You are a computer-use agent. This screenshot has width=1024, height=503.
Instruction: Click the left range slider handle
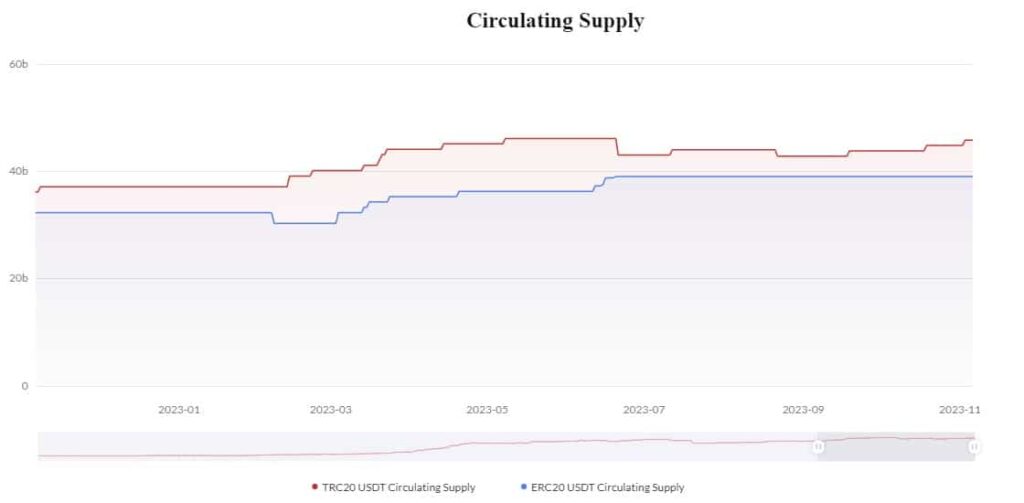coord(818,447)
